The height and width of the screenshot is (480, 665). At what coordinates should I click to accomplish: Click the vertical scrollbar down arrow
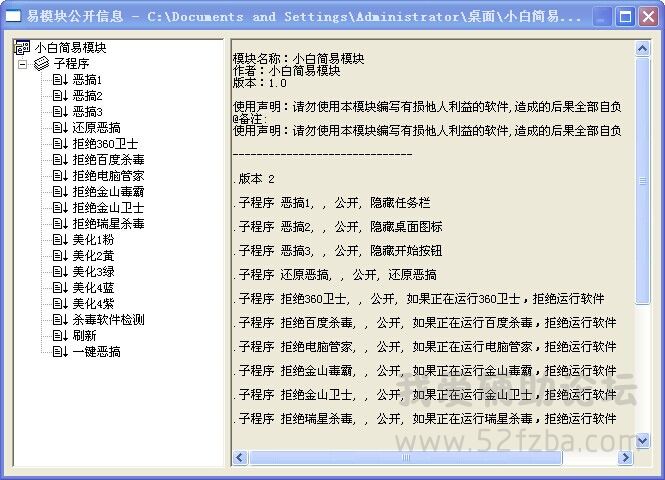point(643,441)
